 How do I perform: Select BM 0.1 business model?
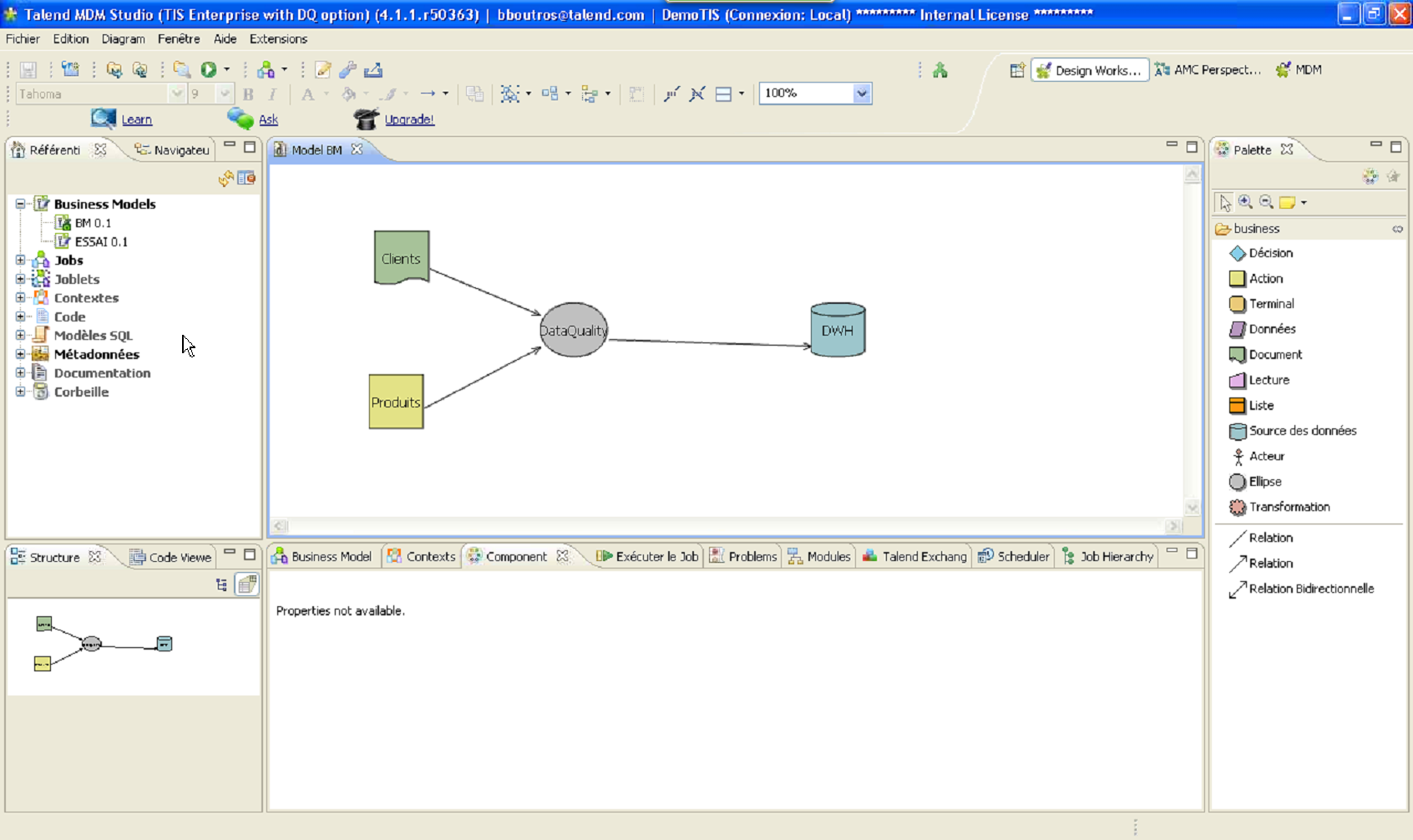pos(83,223)
